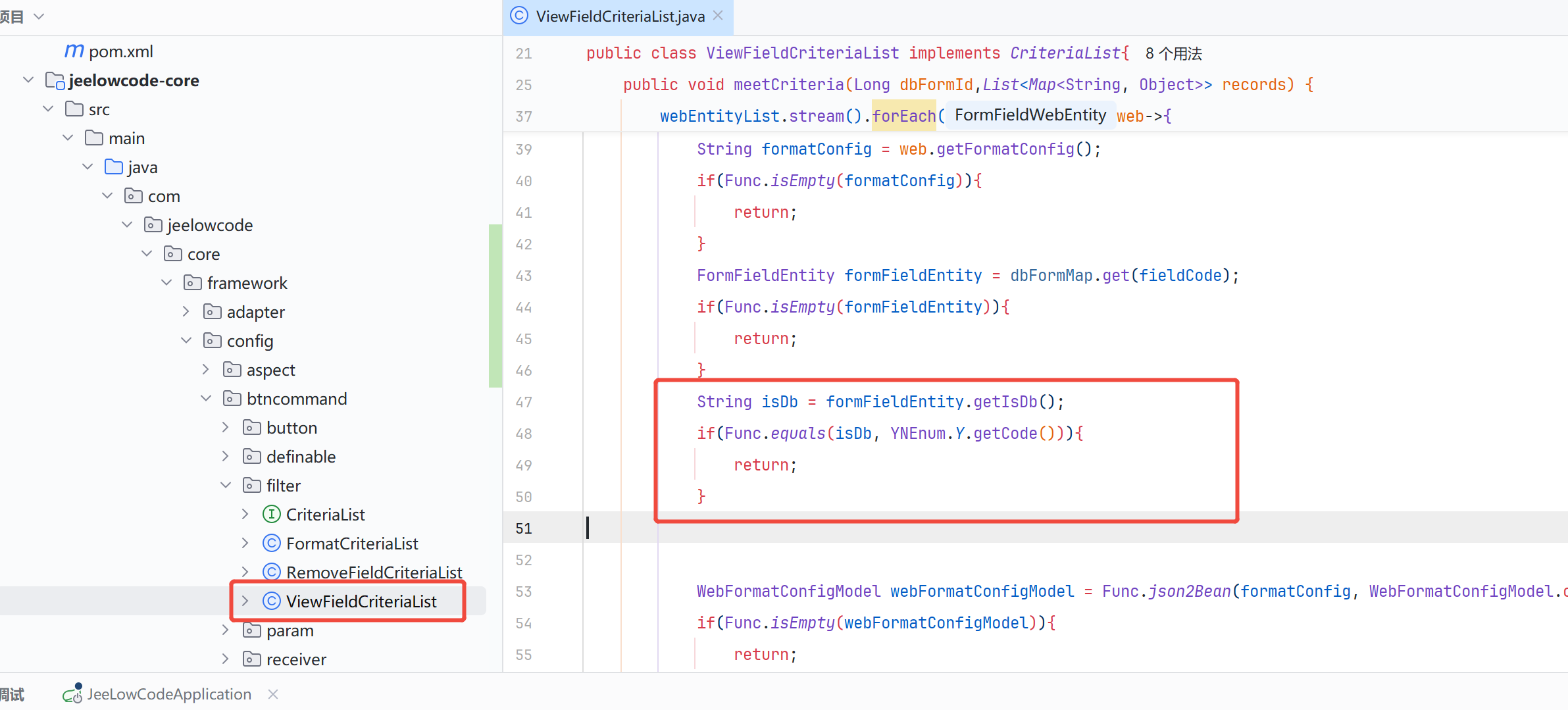
Task: Select the definable package in tree
Action: click(301, 457)
